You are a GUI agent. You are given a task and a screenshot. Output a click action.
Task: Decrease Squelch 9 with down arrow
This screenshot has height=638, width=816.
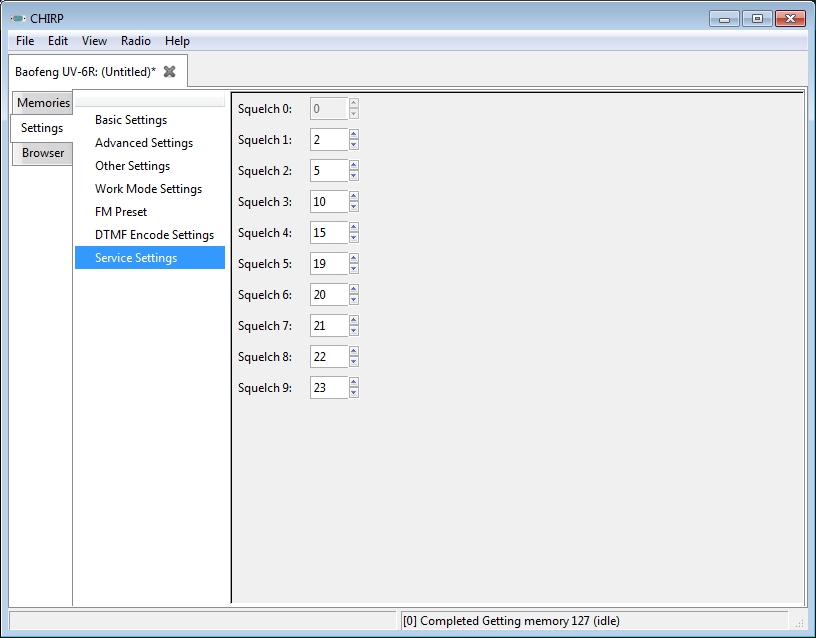354,393
